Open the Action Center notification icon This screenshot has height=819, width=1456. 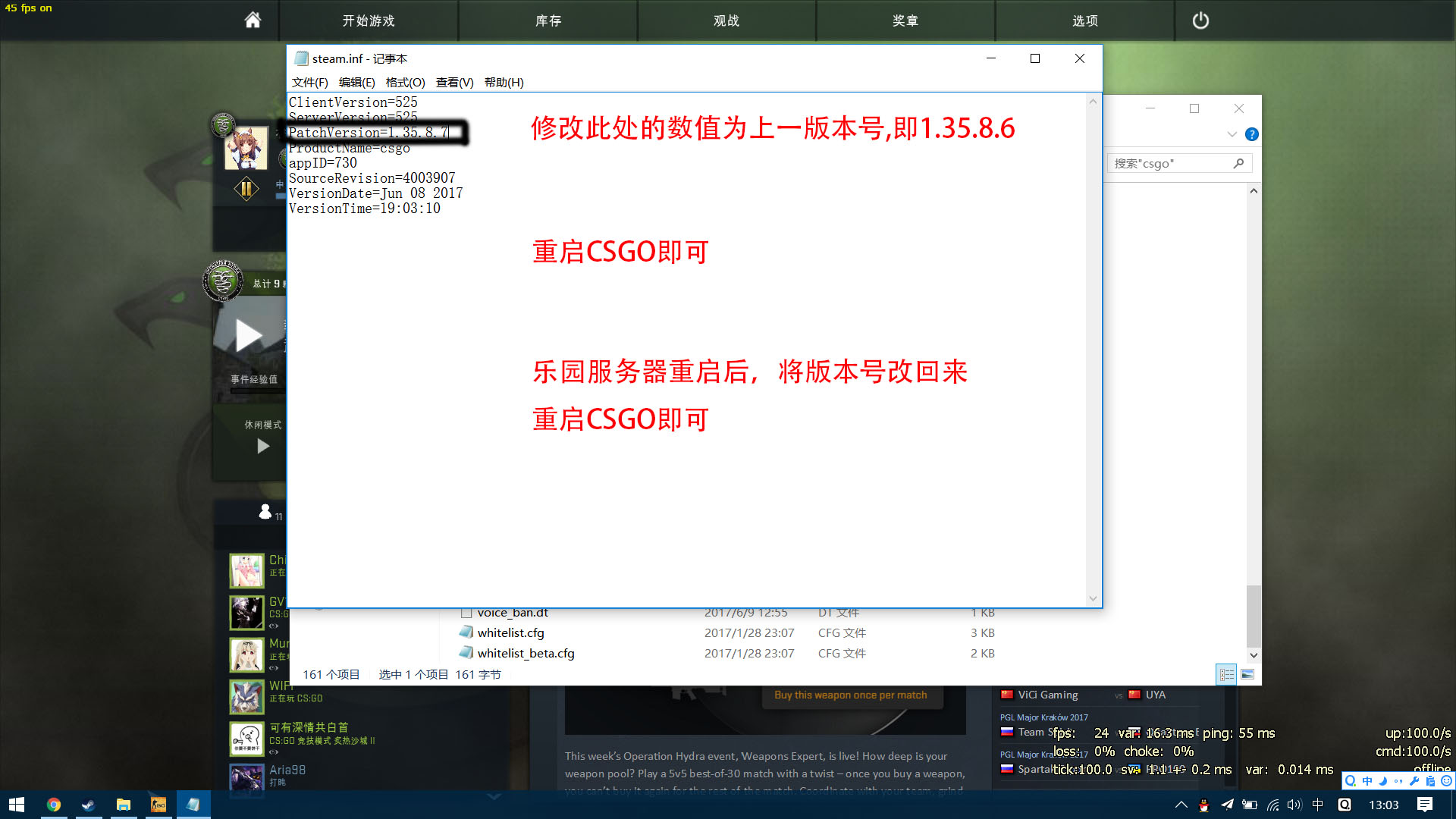[x=1425, y=805]
